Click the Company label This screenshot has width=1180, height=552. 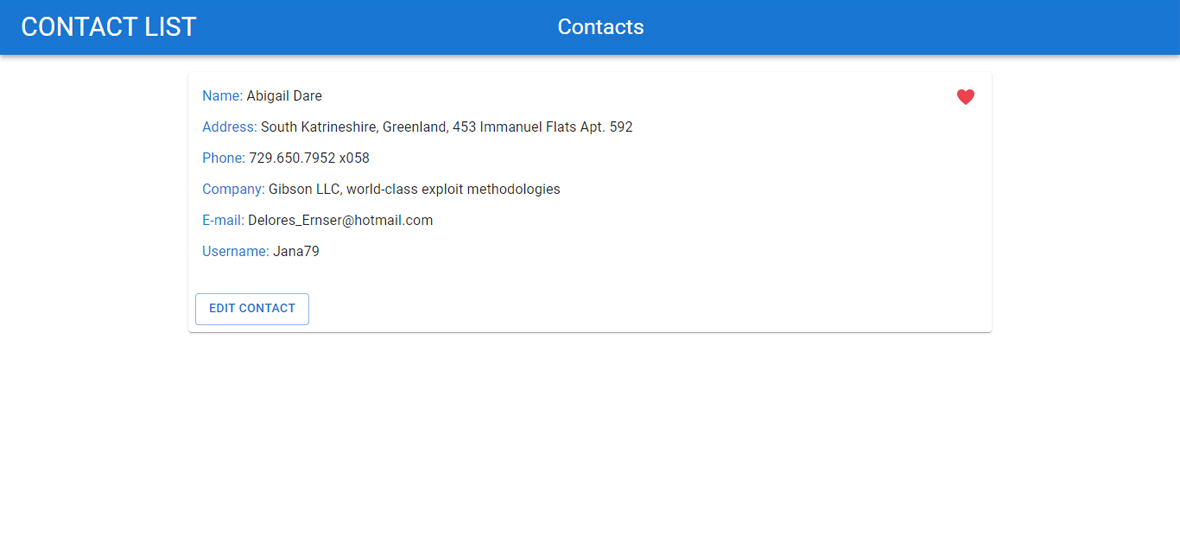(233, 190)
